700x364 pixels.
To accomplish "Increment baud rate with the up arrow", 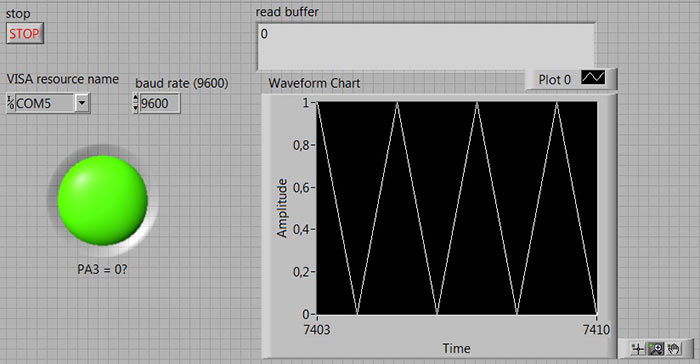I will point(136,99).
